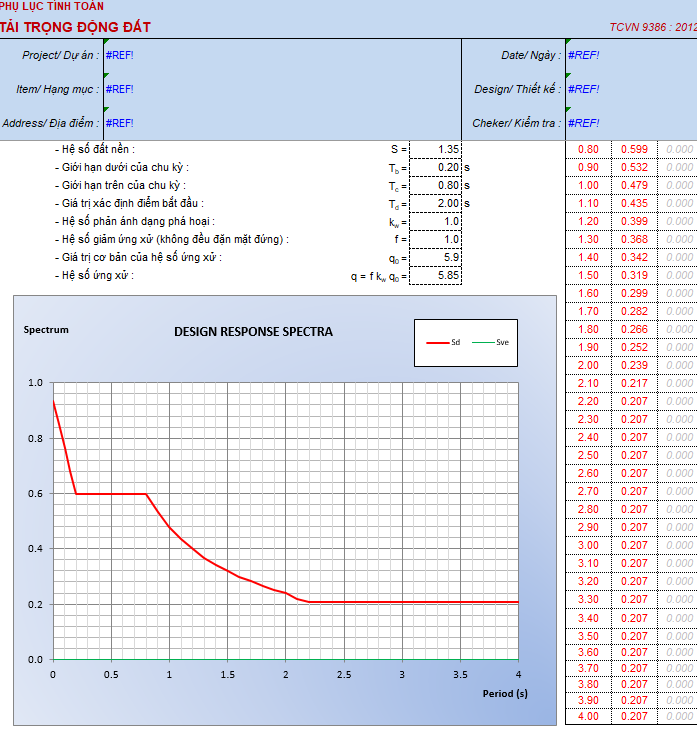Select the period 4.00 cell in table

pos(588,716)
